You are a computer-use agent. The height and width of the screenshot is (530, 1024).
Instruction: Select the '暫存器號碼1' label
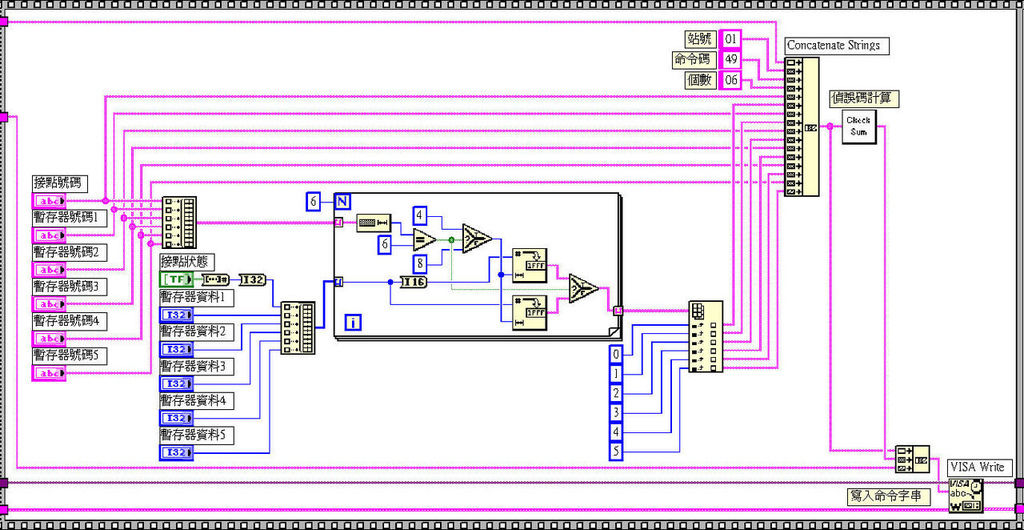coord(70,217)
